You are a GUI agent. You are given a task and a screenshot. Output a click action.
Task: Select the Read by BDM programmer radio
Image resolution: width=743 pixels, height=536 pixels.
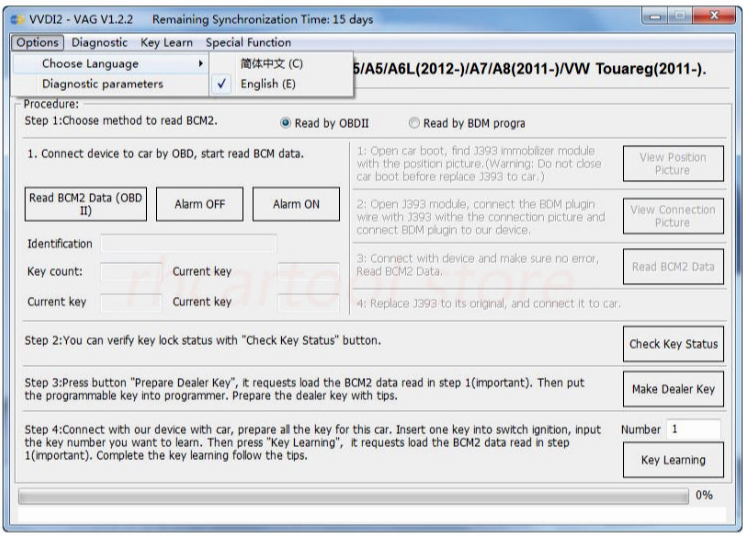pos(414,123)
